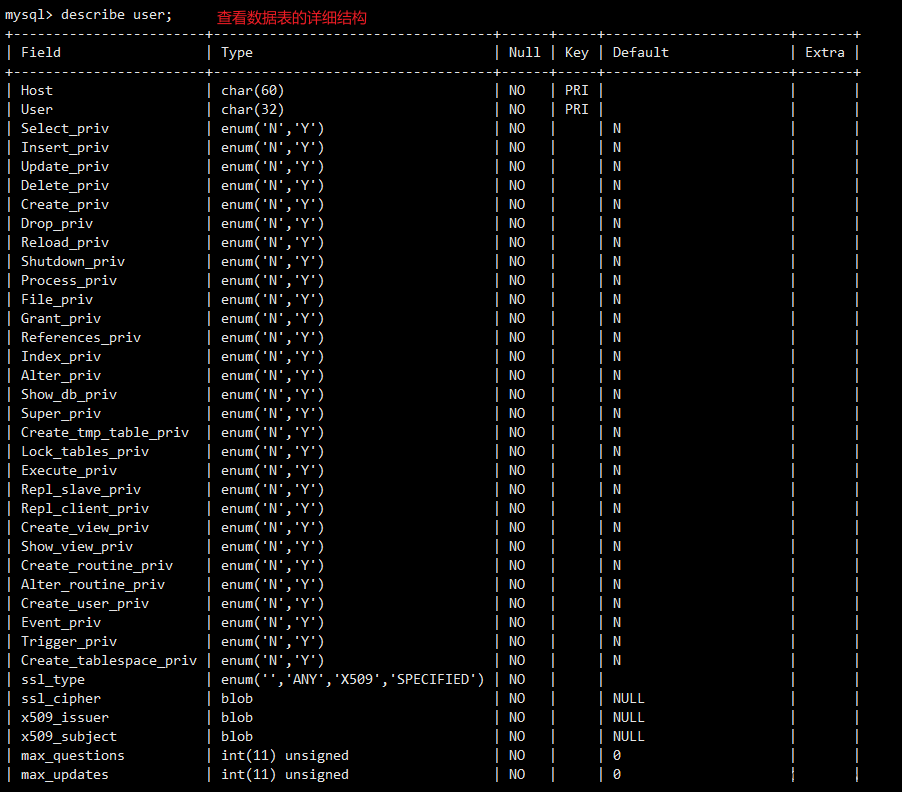The width and height of the screenshot is (902, 792).
Task: Click the 'describe user;' command text
Action: point(116,15)
